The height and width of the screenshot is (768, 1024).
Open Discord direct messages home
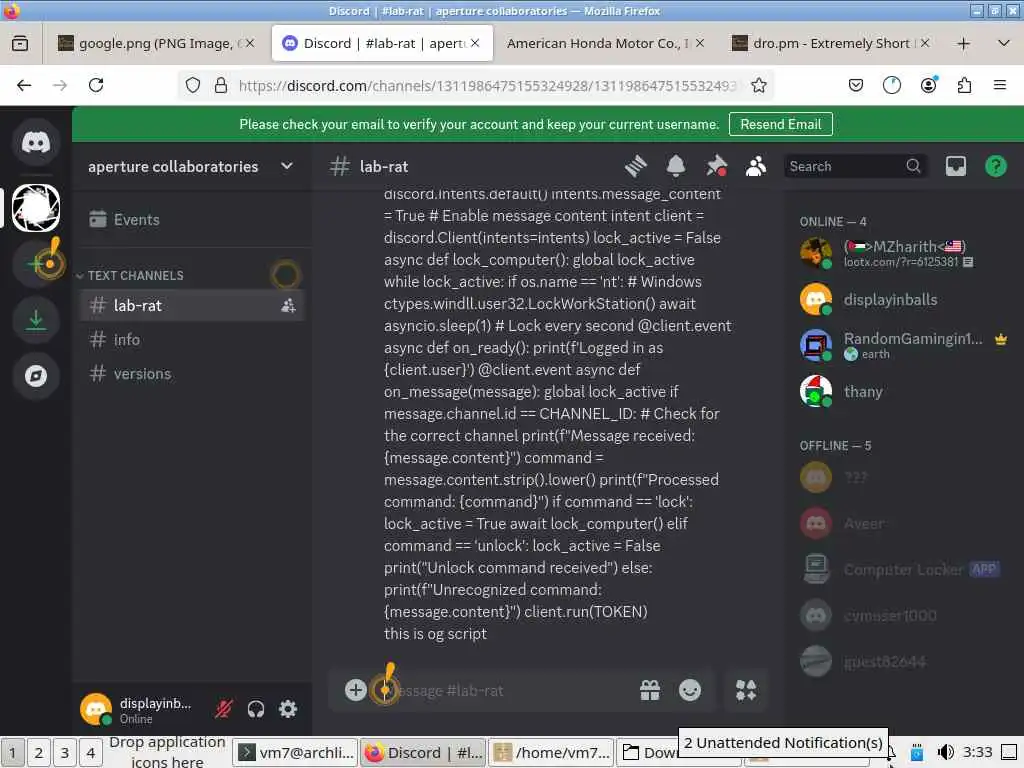36,142
